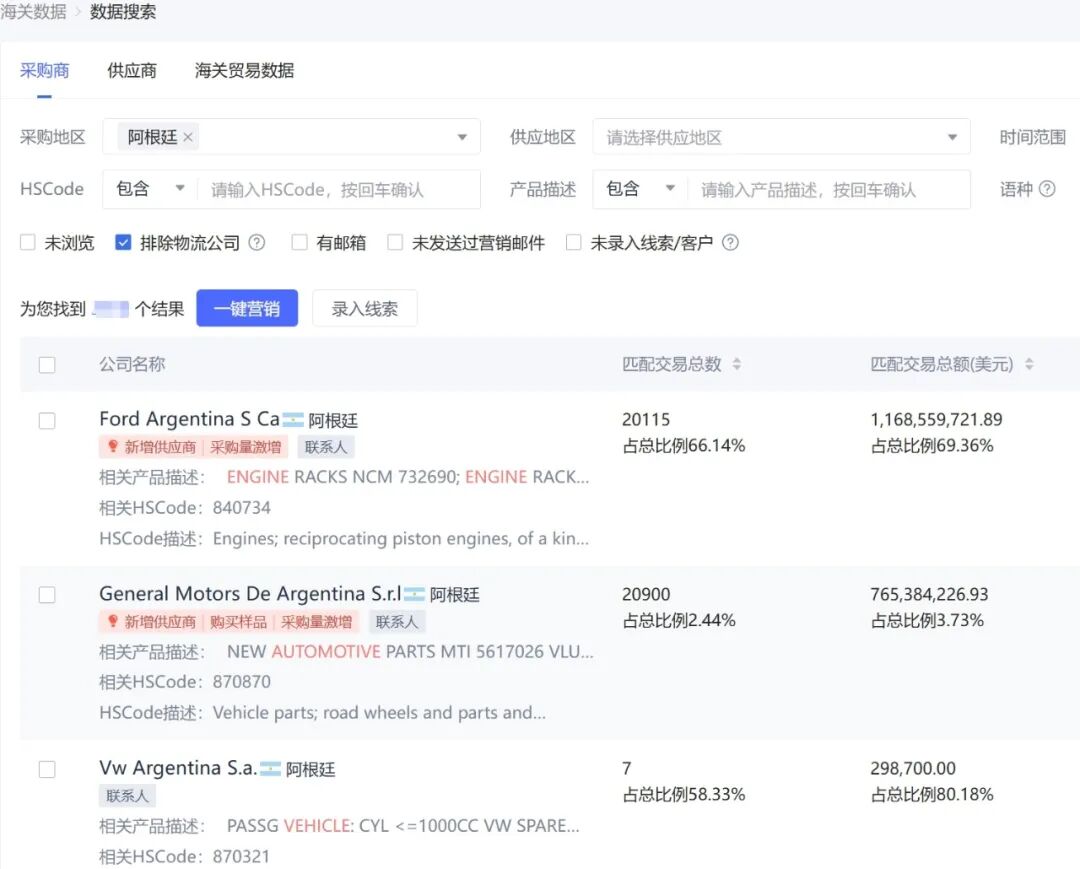
Task: Click 购买样品 tag on General Motors
Action: coord(238,622)
